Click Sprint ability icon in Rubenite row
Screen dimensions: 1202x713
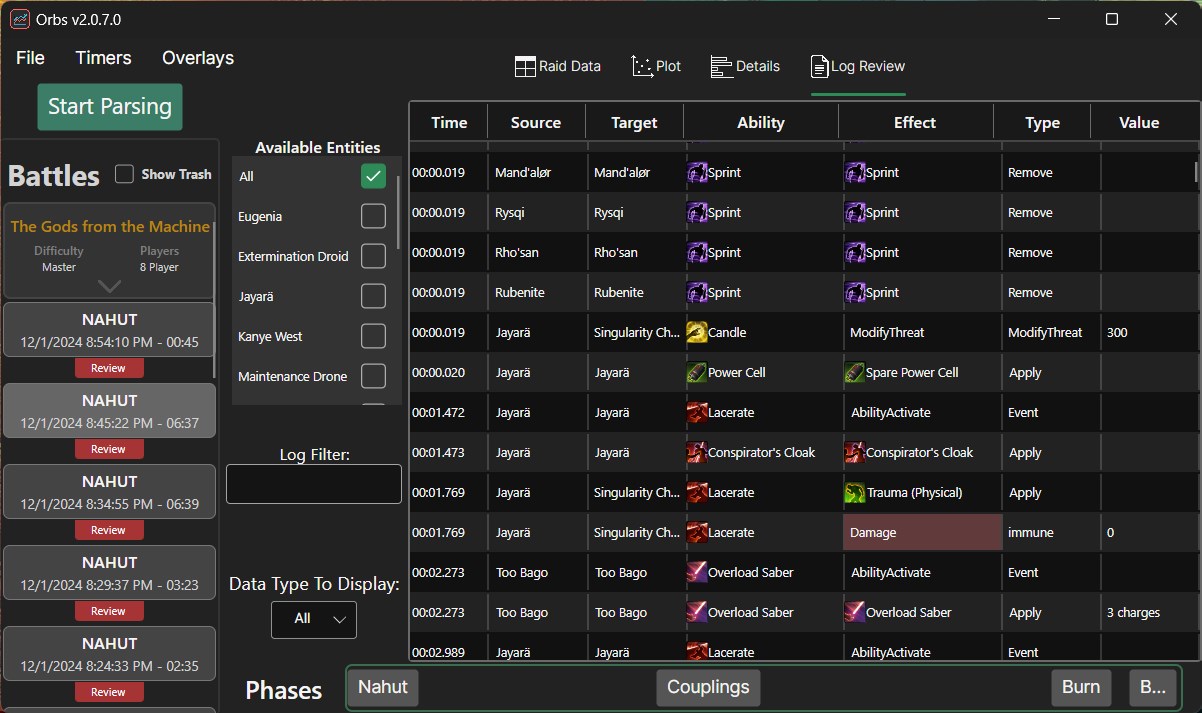coord(697,293)
